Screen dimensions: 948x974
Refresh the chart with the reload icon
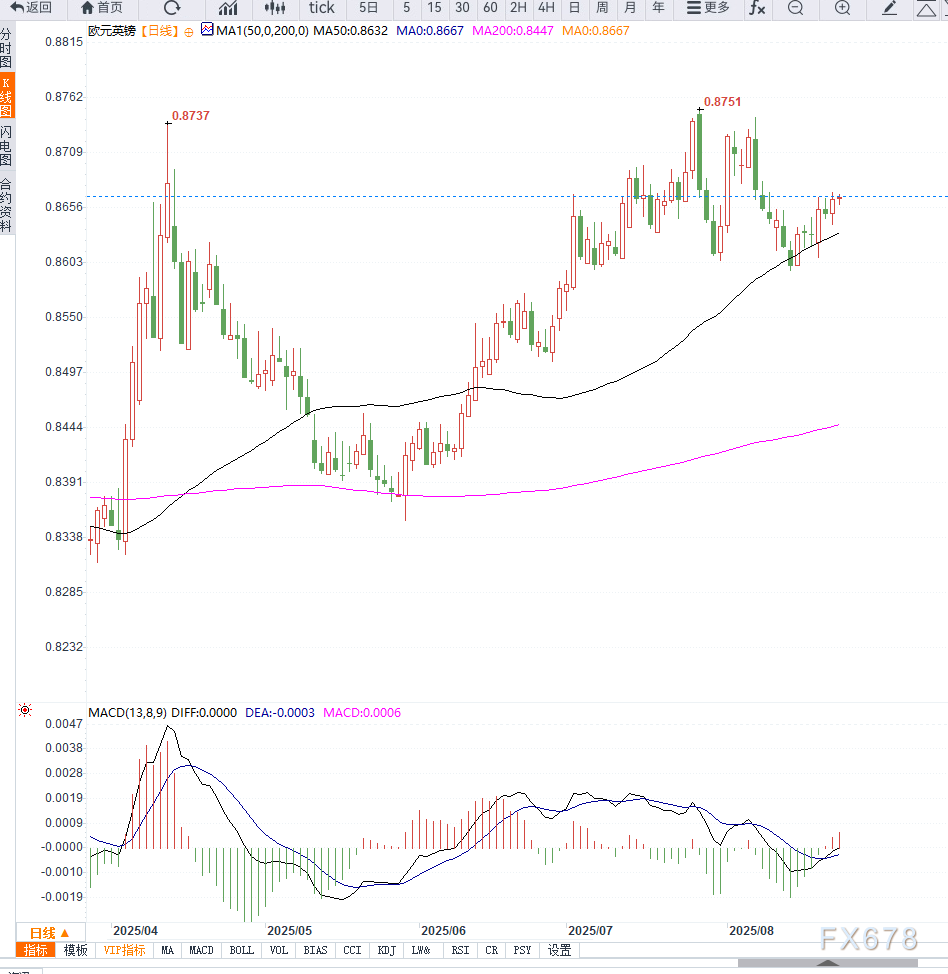pos(172,8)
